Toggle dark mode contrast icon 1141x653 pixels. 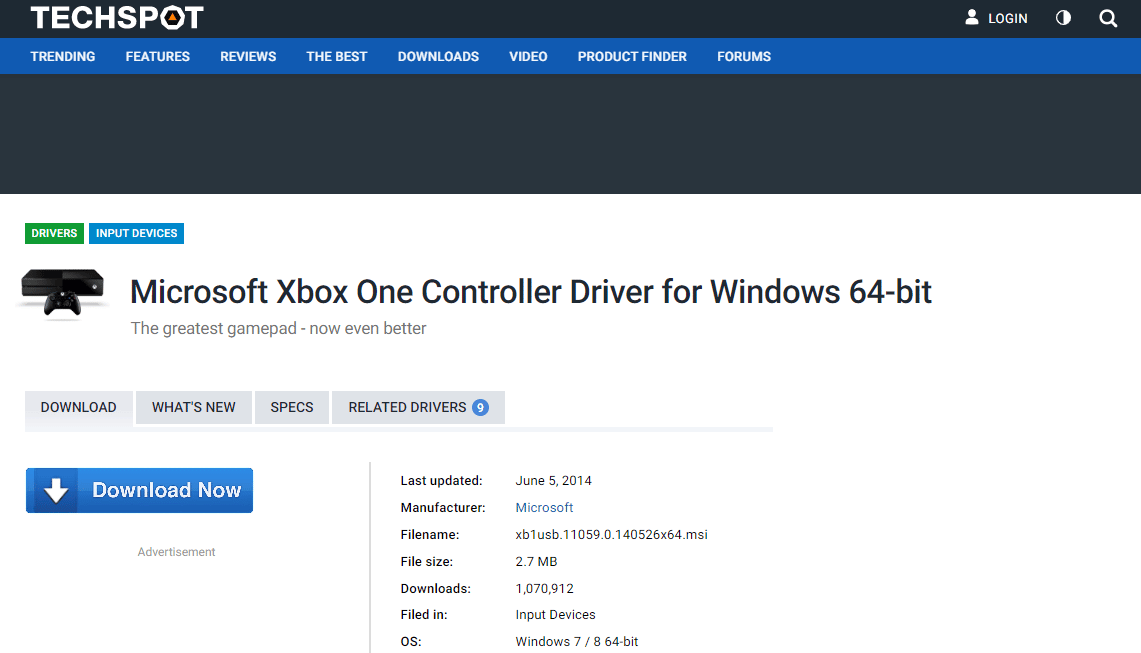[1063, 18]
